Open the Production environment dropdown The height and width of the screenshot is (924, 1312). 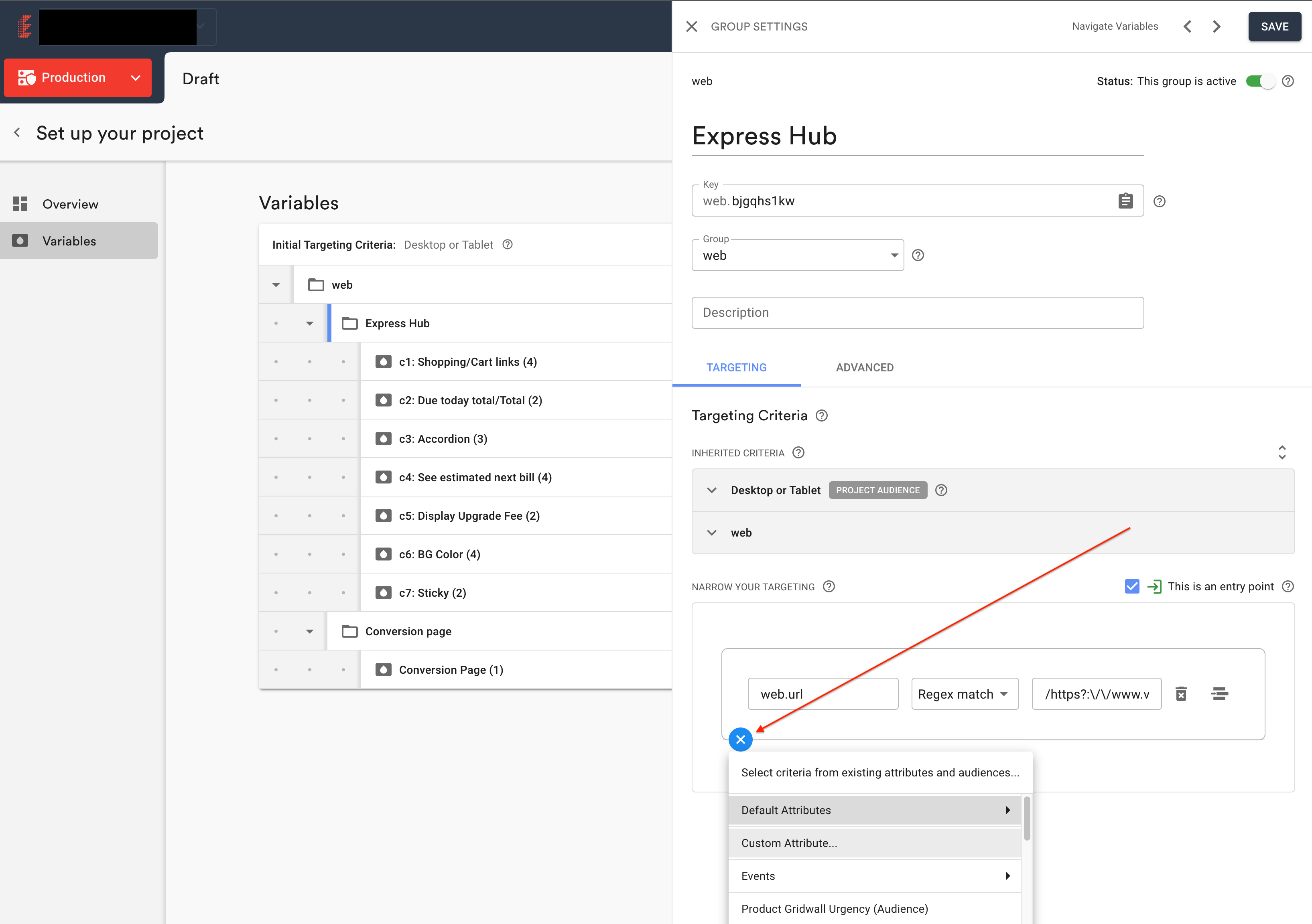(78, 78)
